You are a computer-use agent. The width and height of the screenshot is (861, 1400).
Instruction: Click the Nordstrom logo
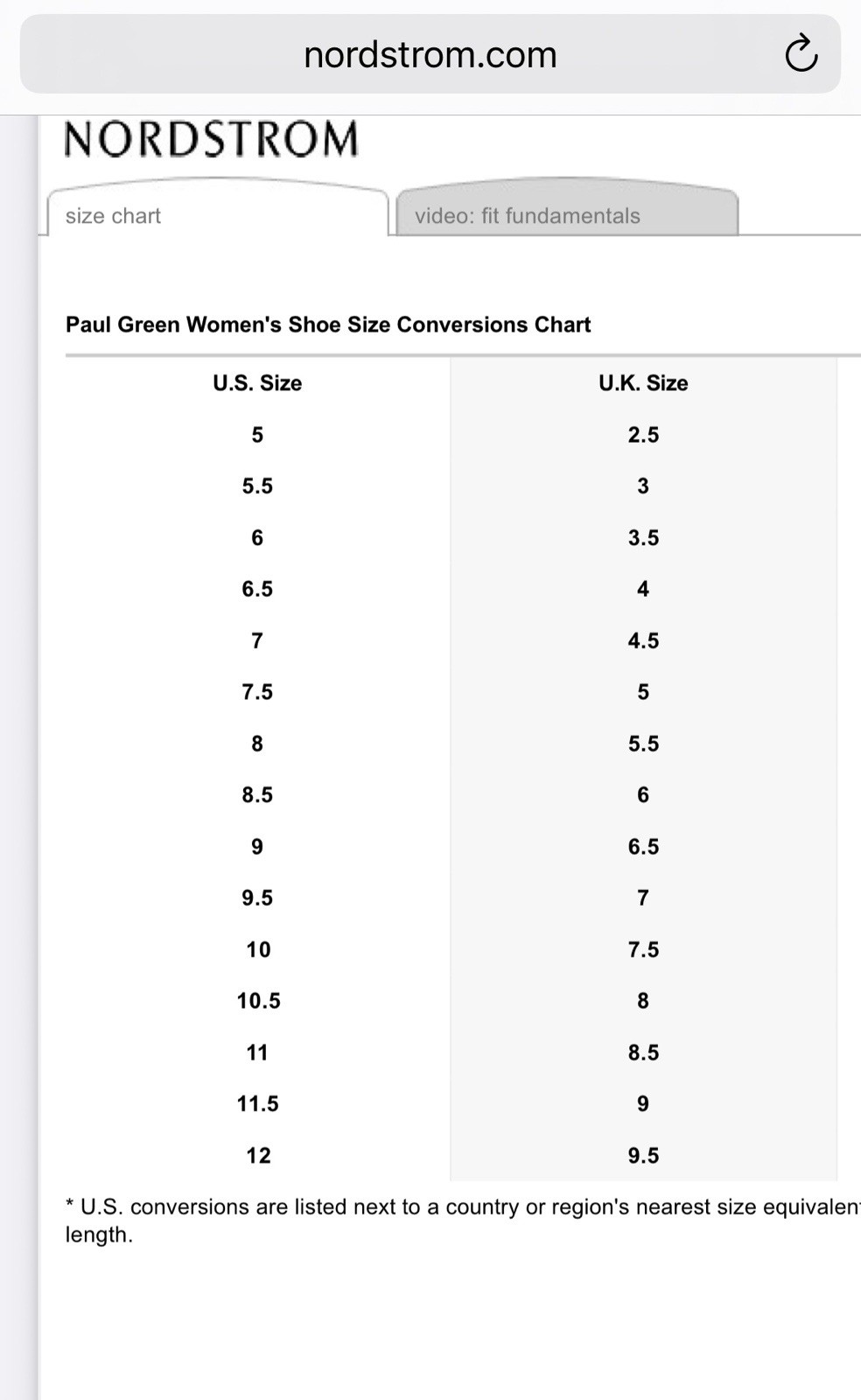(212, 139)
